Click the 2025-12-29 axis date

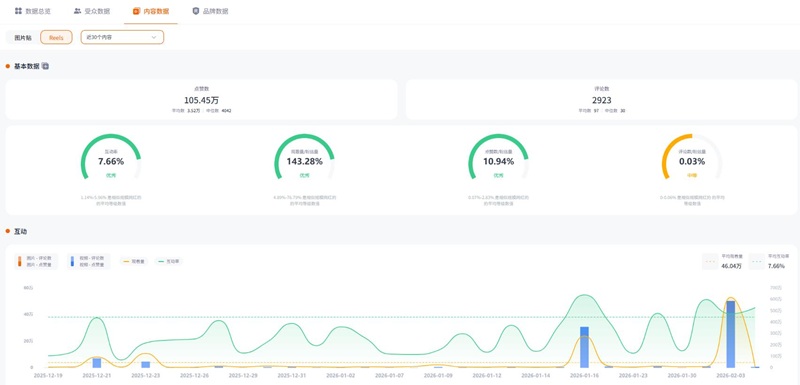point(243,375)
